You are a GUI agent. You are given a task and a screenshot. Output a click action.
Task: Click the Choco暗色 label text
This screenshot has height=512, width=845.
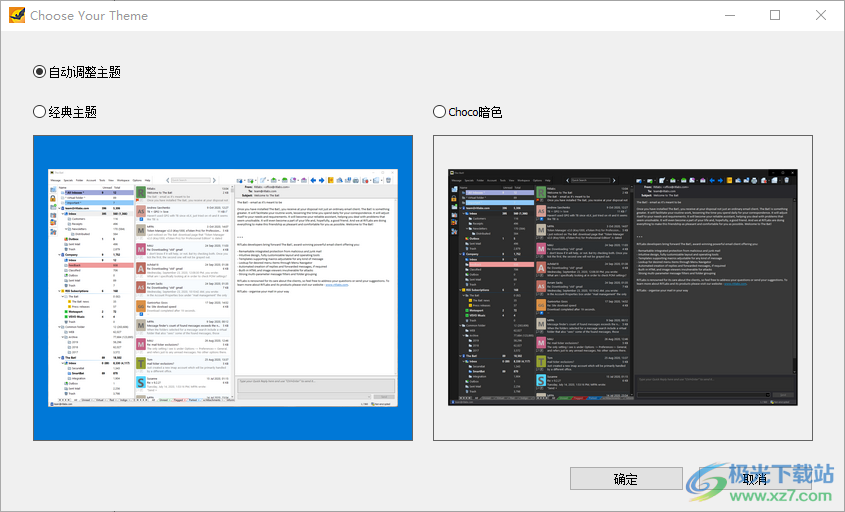tap(475, 112)
